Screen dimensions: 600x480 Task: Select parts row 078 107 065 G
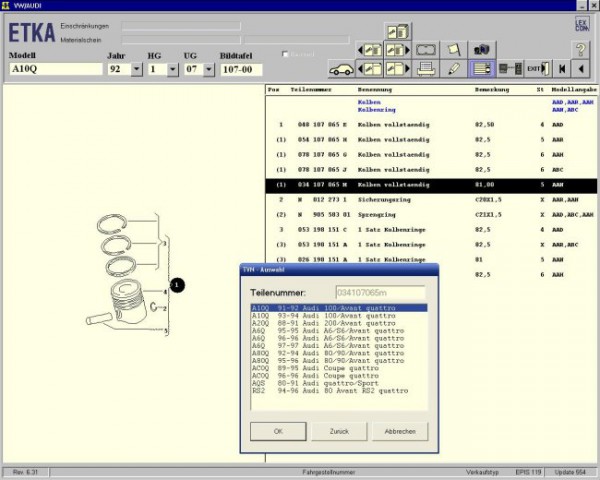[x=431, y=155]
